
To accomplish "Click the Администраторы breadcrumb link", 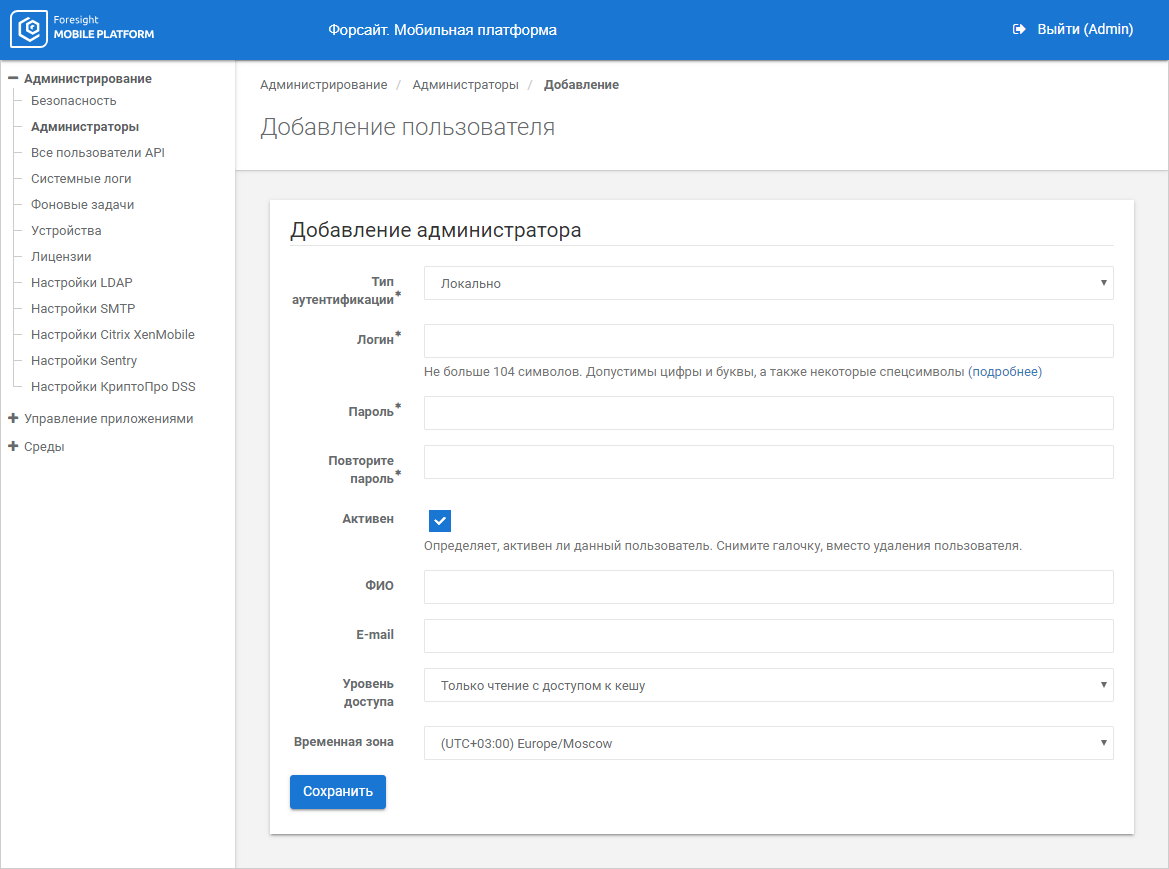I will [x=465, y=85].
